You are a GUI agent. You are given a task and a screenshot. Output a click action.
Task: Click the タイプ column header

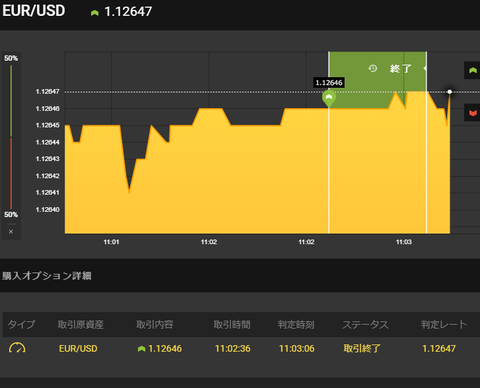[x=21, y=324]
